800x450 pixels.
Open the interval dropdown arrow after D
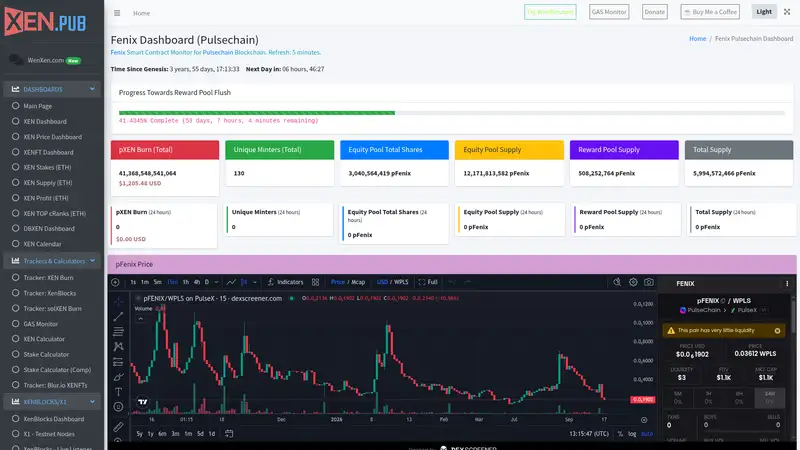coord(216,282)
